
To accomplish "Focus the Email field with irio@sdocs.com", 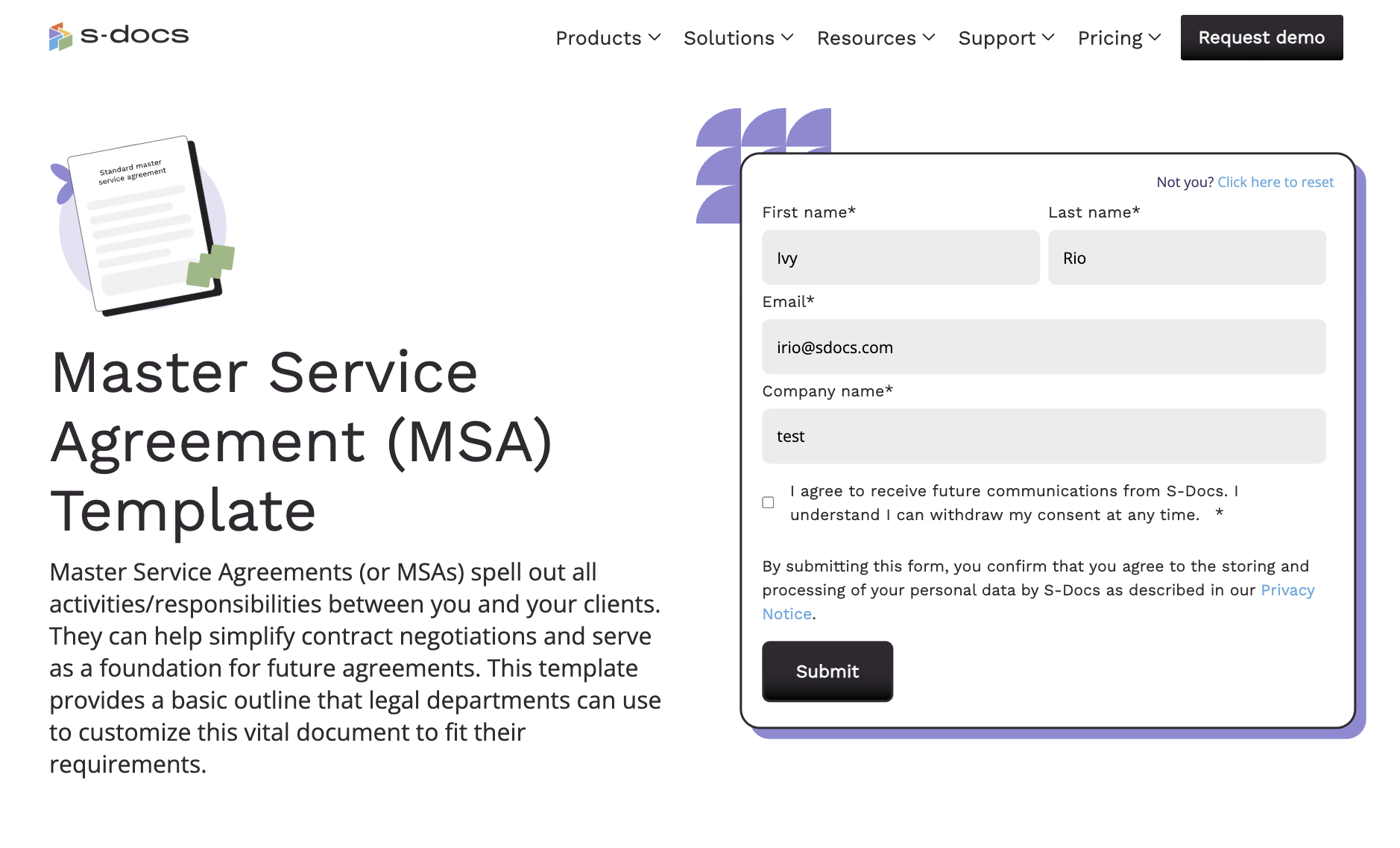I will point(1044,347).
